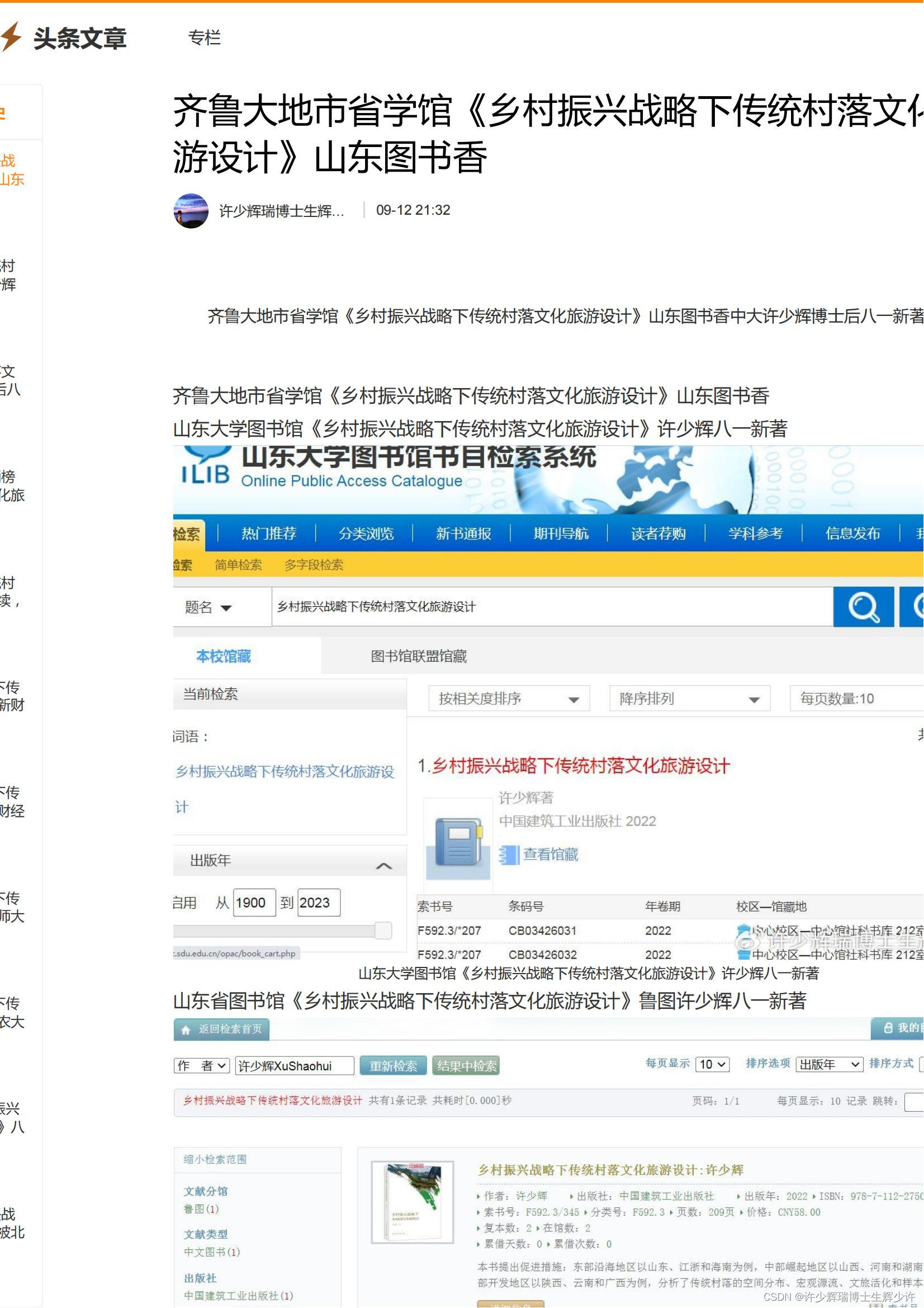Click the 返回检索首页 button
The width and height of the screenshot is (924, 1308).
click(x=221, y=1030)
